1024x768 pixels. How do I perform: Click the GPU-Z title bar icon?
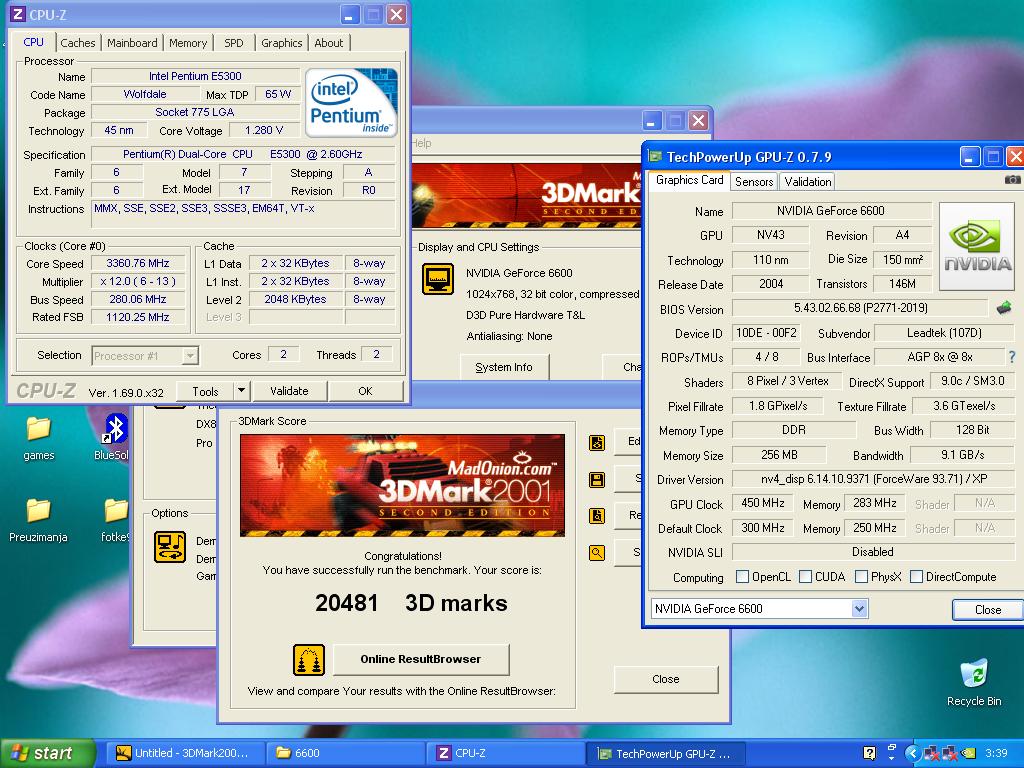tap(654, 156)
